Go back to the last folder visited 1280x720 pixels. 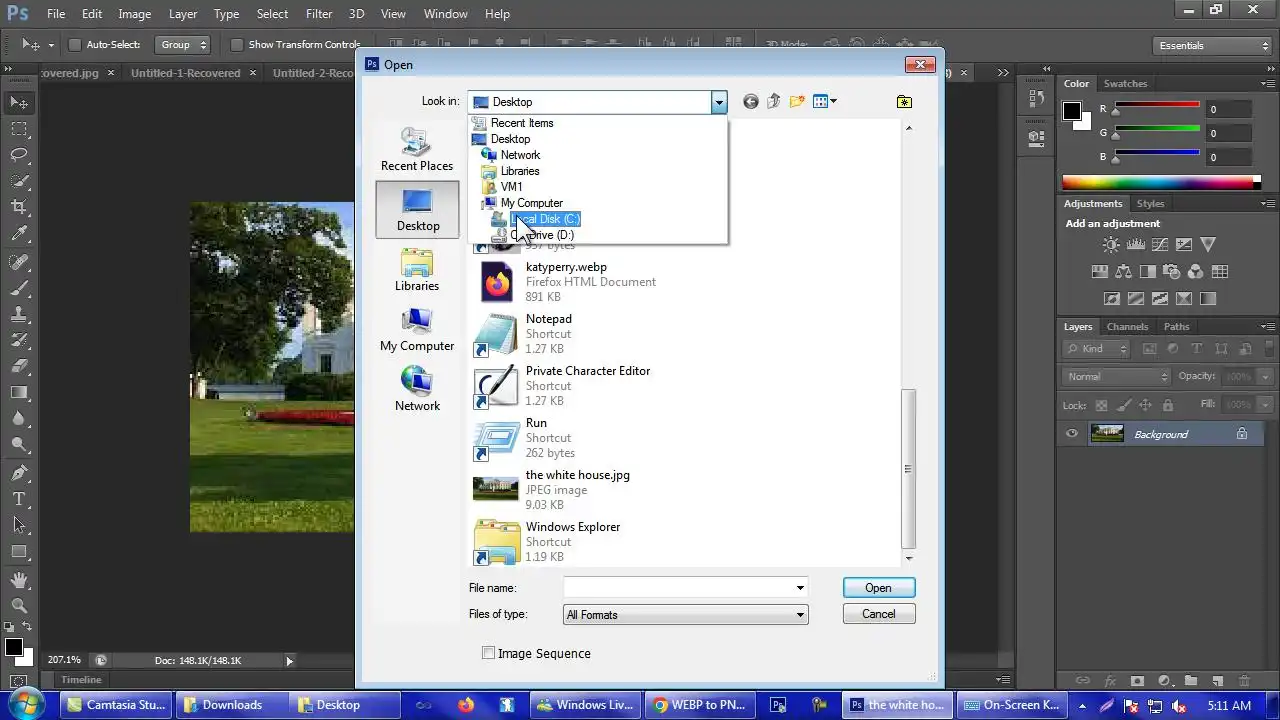click(751, 102)
